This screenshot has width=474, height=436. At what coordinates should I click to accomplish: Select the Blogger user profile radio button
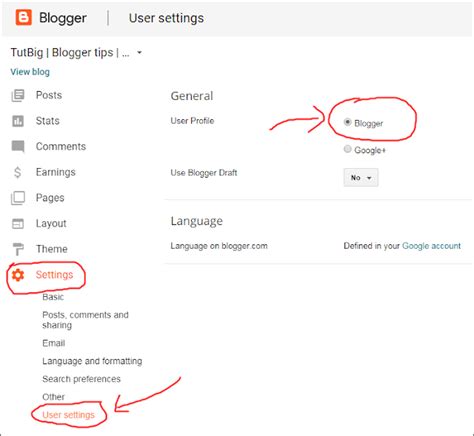click(x=347, y=122)
